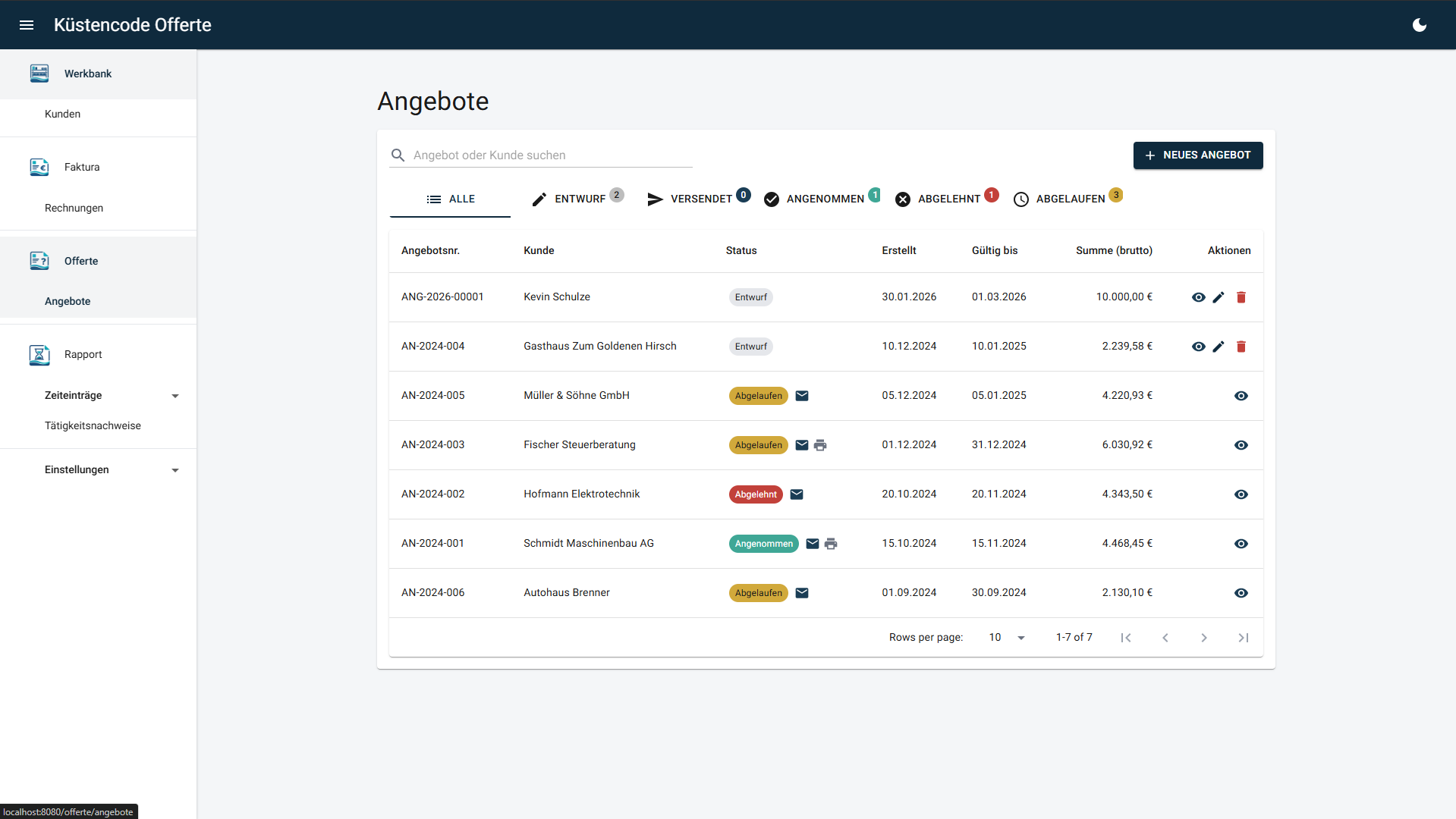Switch to the Entwurf tab
Image resolution: width=1456 pixels, height=819 pixels.
tap(578, 199)
